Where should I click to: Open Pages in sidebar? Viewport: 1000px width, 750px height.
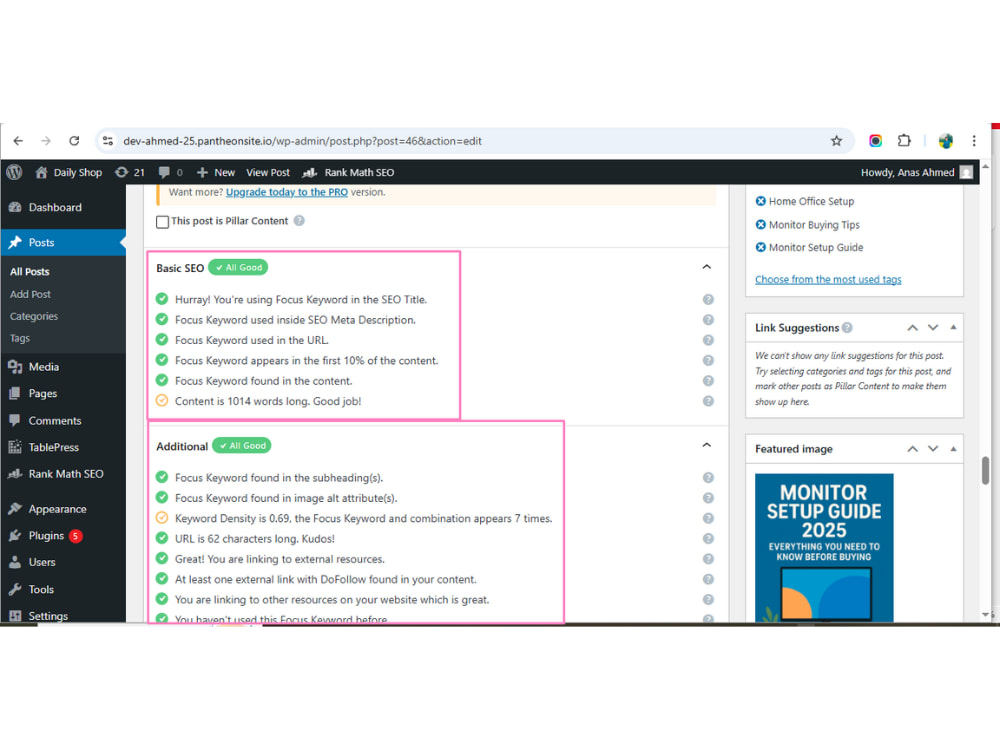[x=63, y=393]
